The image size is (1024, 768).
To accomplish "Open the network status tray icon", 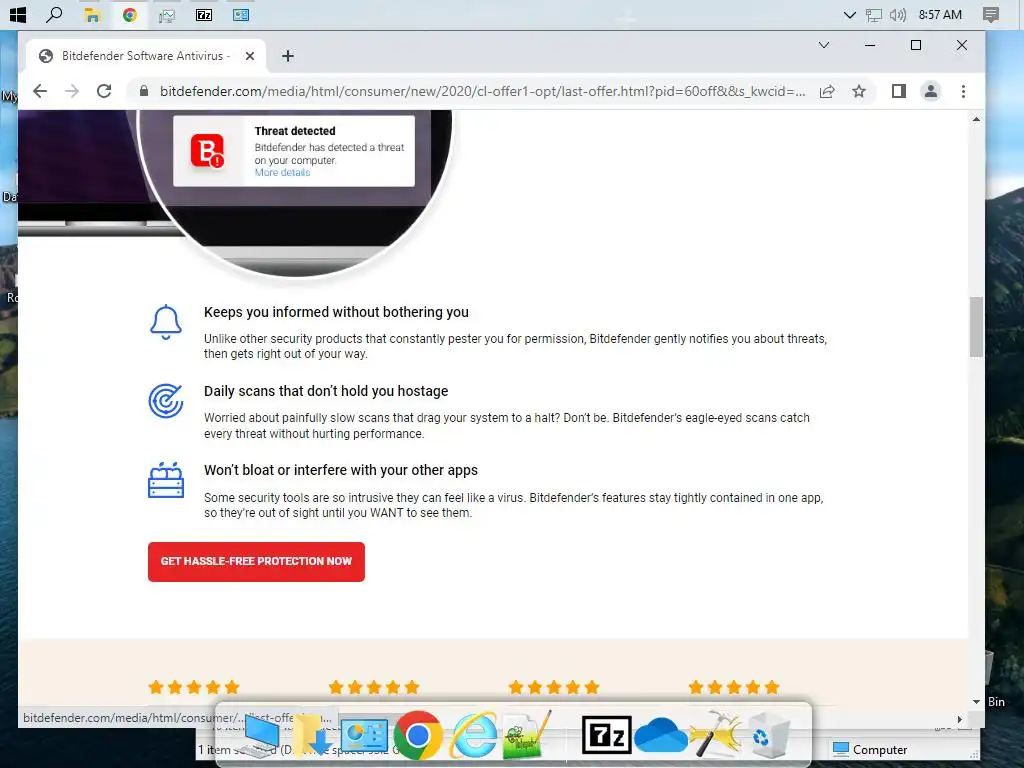I will pyautogui.click(x=873, y=14).
